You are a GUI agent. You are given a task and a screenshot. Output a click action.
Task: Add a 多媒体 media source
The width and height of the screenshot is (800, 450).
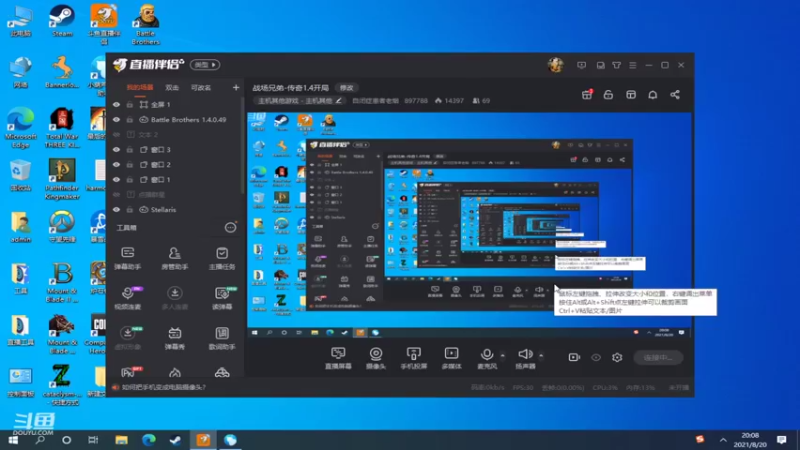(452, 358)
